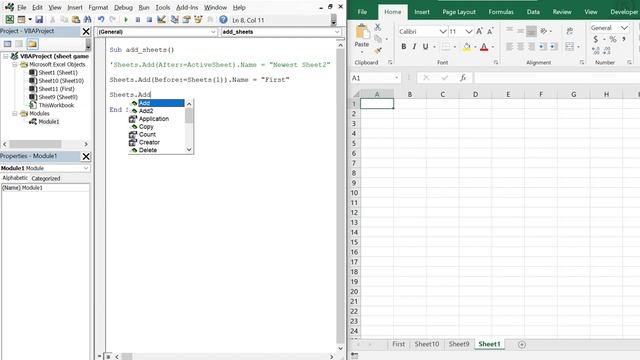Click the Cut icon in Excel Clipboard group

[378, 27]
